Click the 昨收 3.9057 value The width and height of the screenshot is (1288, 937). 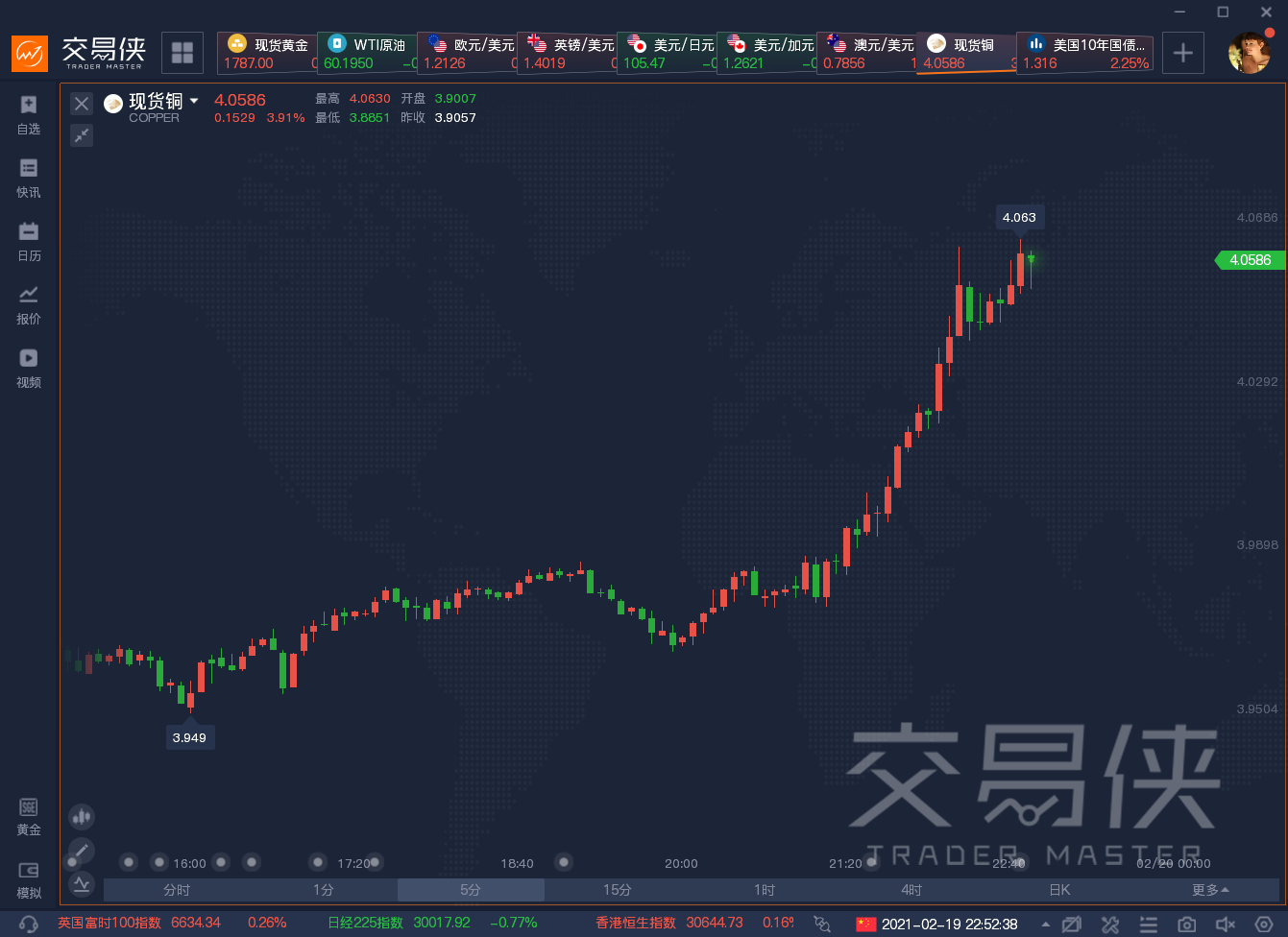pos(455,118)
